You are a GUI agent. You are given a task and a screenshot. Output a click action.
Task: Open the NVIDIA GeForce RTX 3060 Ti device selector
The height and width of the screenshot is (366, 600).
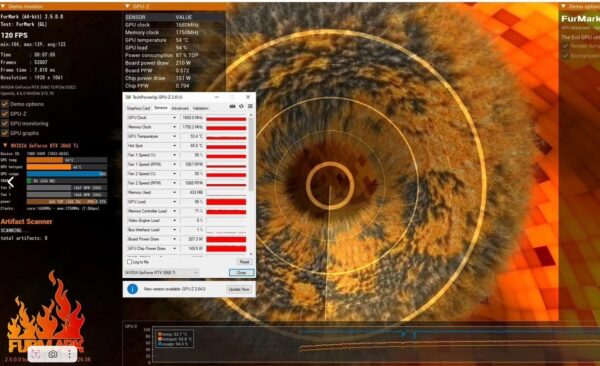[x=162, y=273]
